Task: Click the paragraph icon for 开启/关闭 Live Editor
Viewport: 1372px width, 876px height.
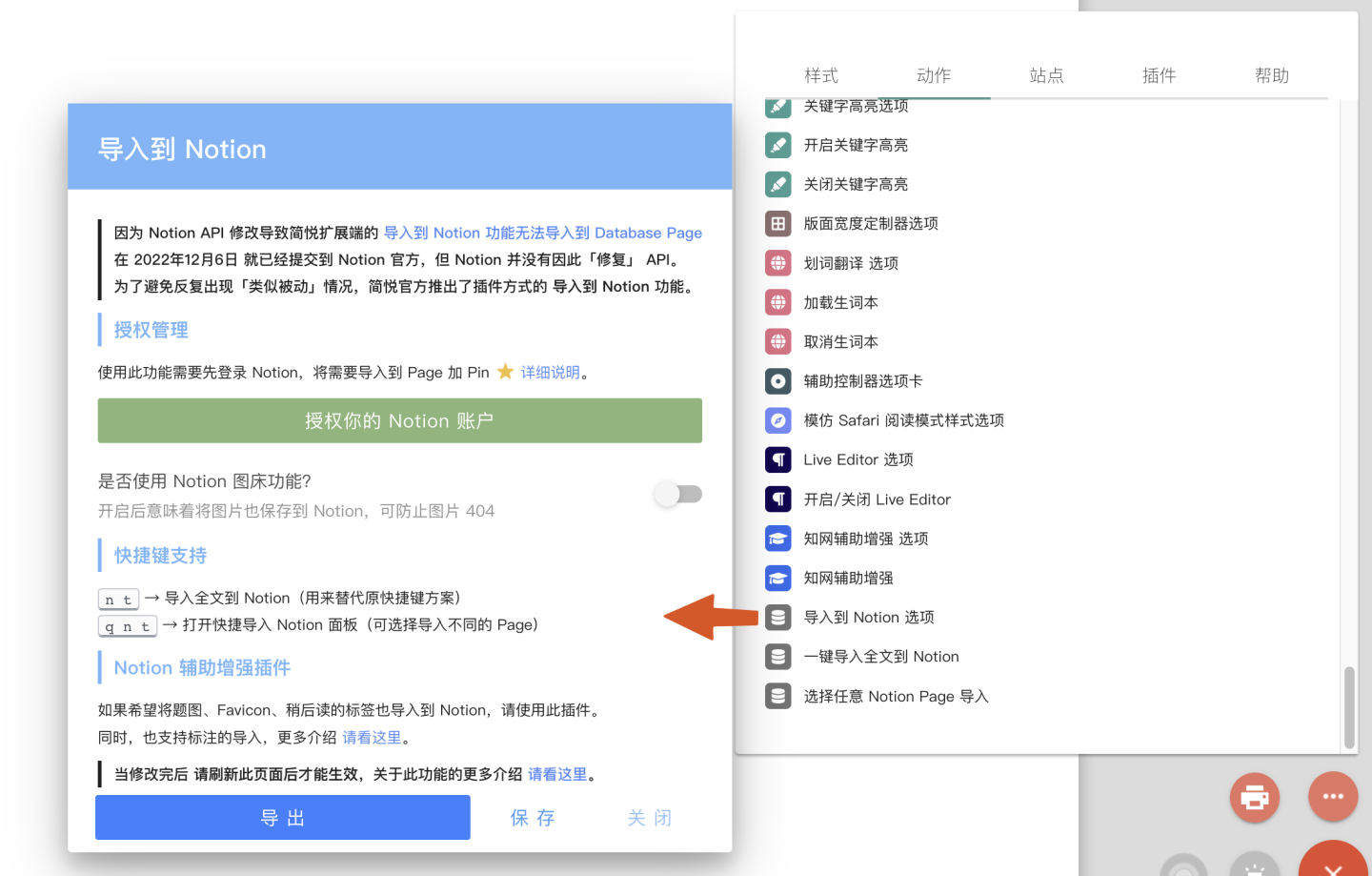Action: (x=778, y=499)
